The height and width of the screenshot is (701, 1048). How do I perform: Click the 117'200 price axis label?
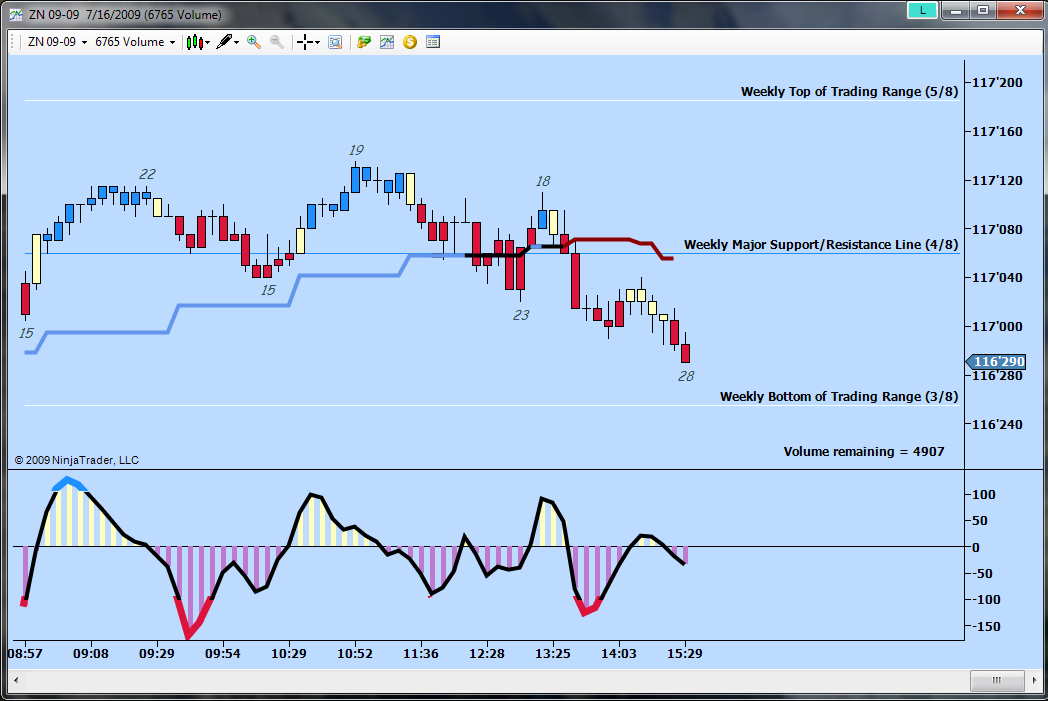click(x=997, y=83)
